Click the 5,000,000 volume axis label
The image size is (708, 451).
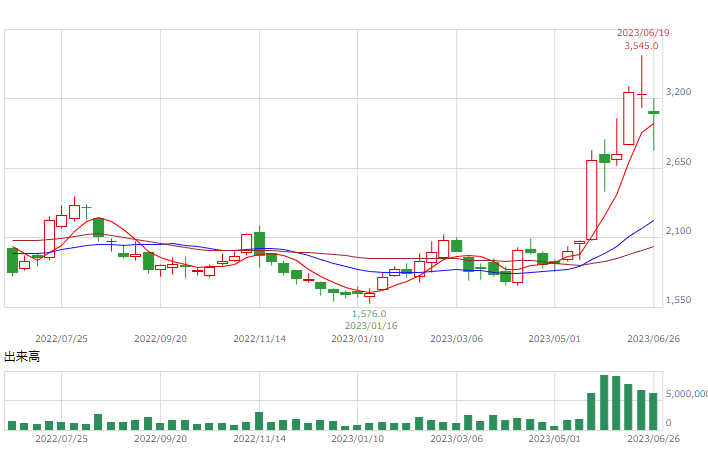point(687,394)
